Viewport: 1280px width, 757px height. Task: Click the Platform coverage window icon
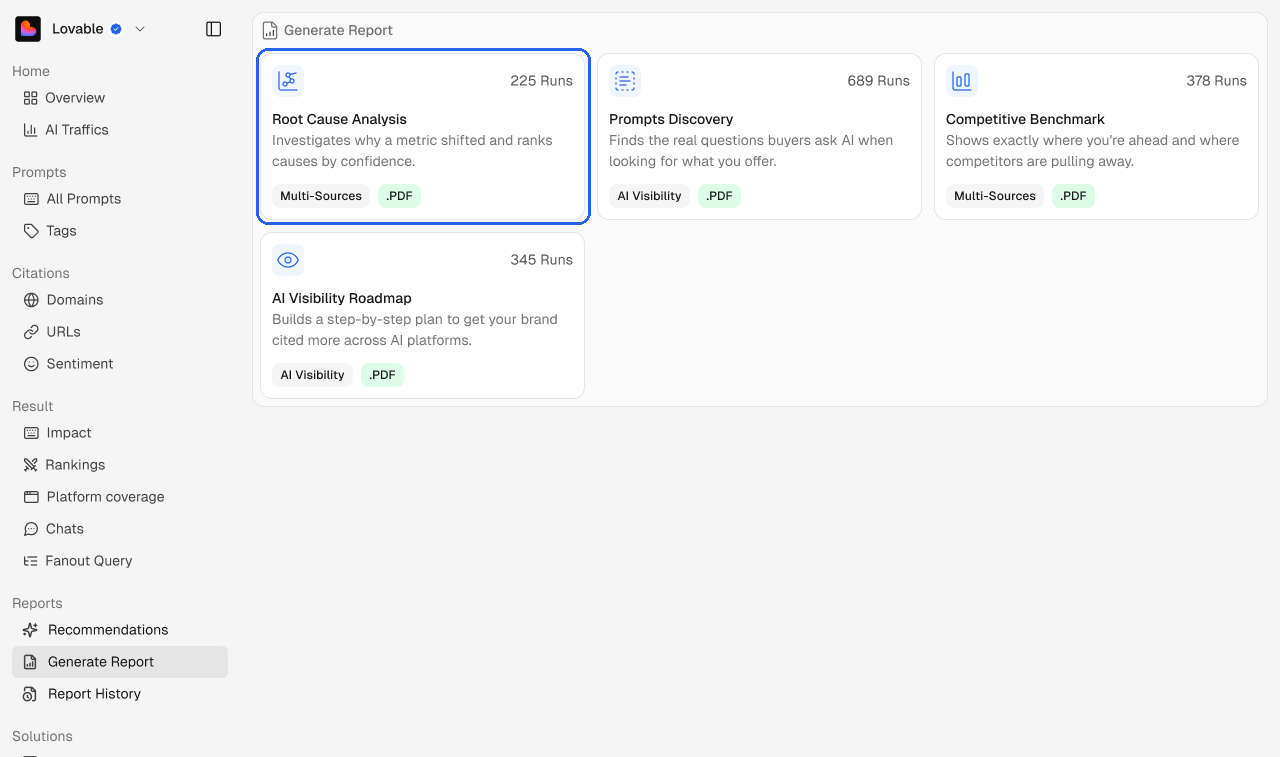(31, 497)
